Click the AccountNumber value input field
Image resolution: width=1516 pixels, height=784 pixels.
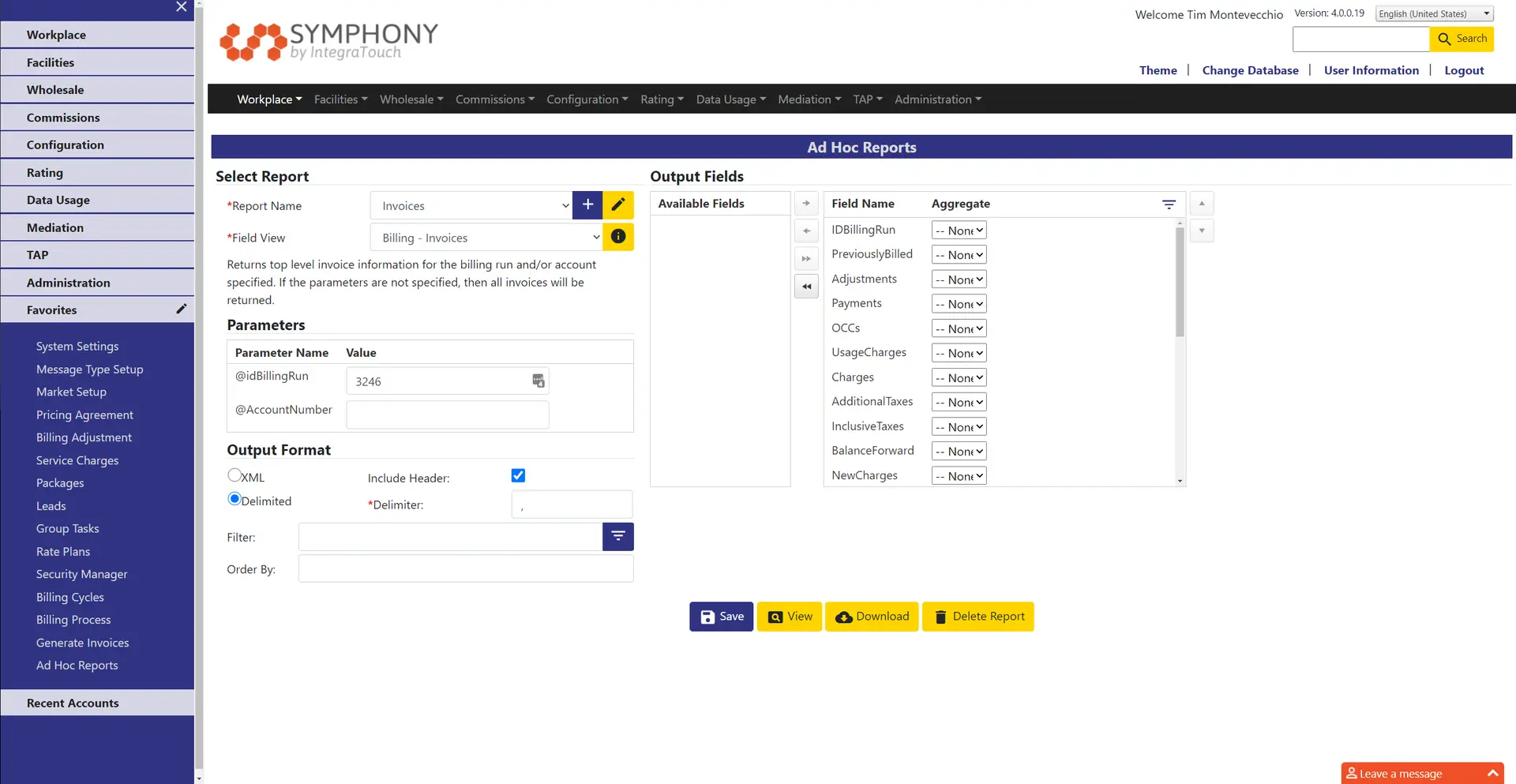click(x=447, y=415)
